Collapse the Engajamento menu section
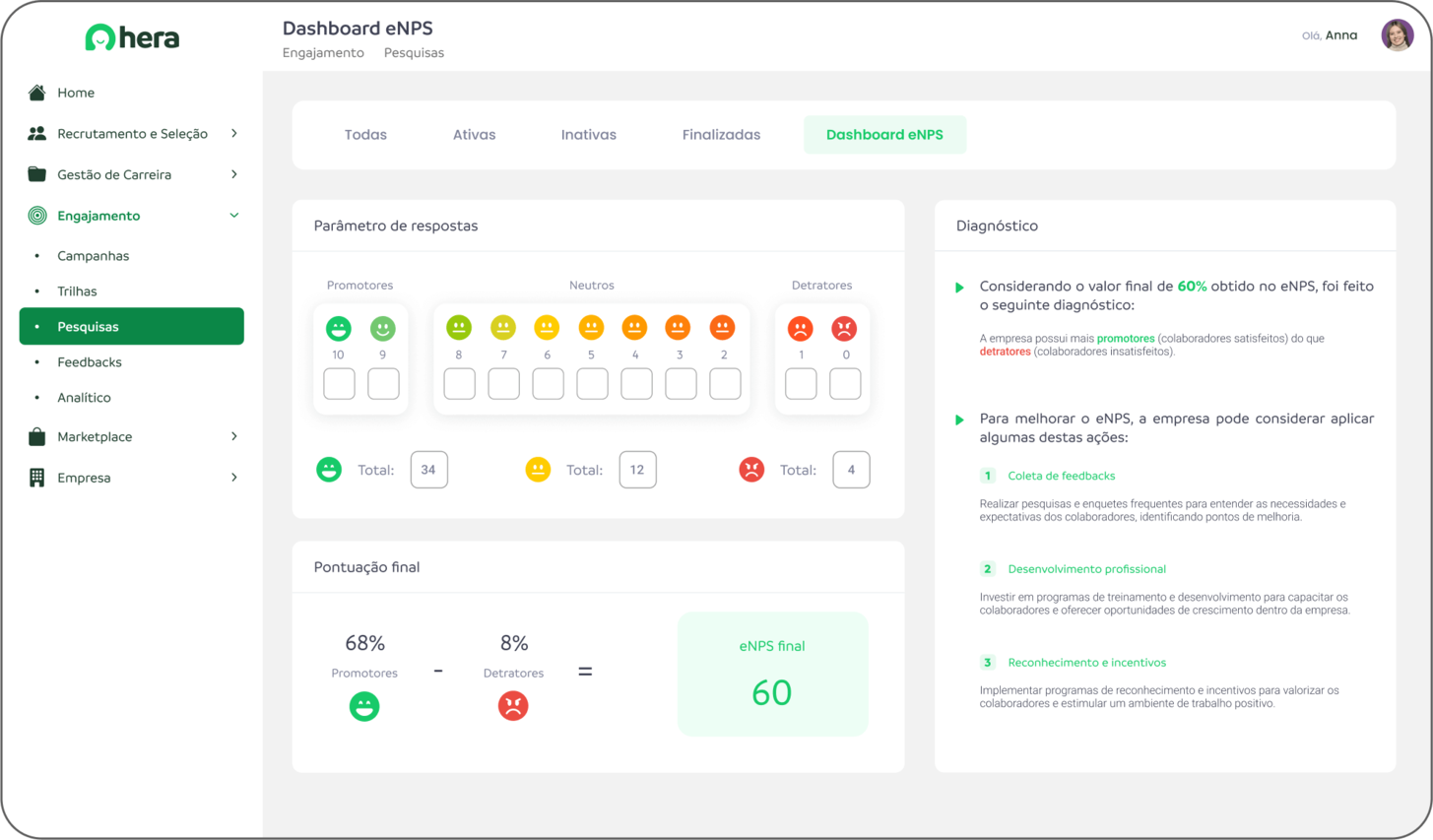This screenshot has width=1433, height=840. click(233, 216)
